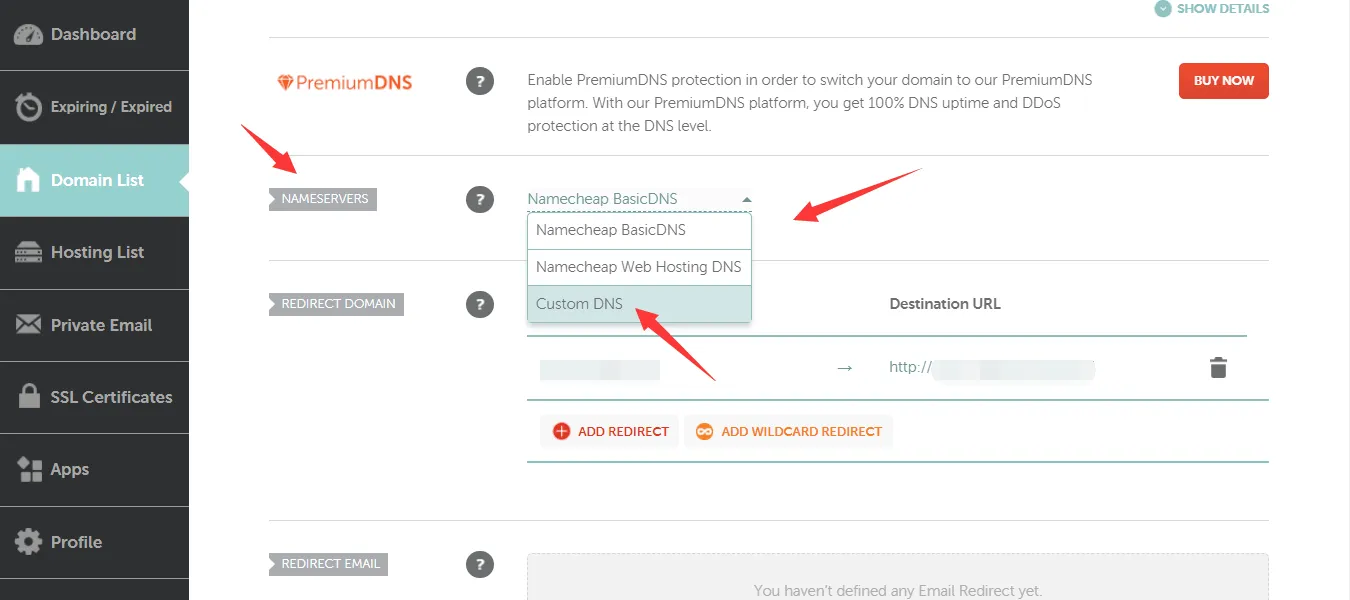Click the SSL Certificates lock icon
The height and width of the screenshot is (600, 1350).
click(29, 397)
